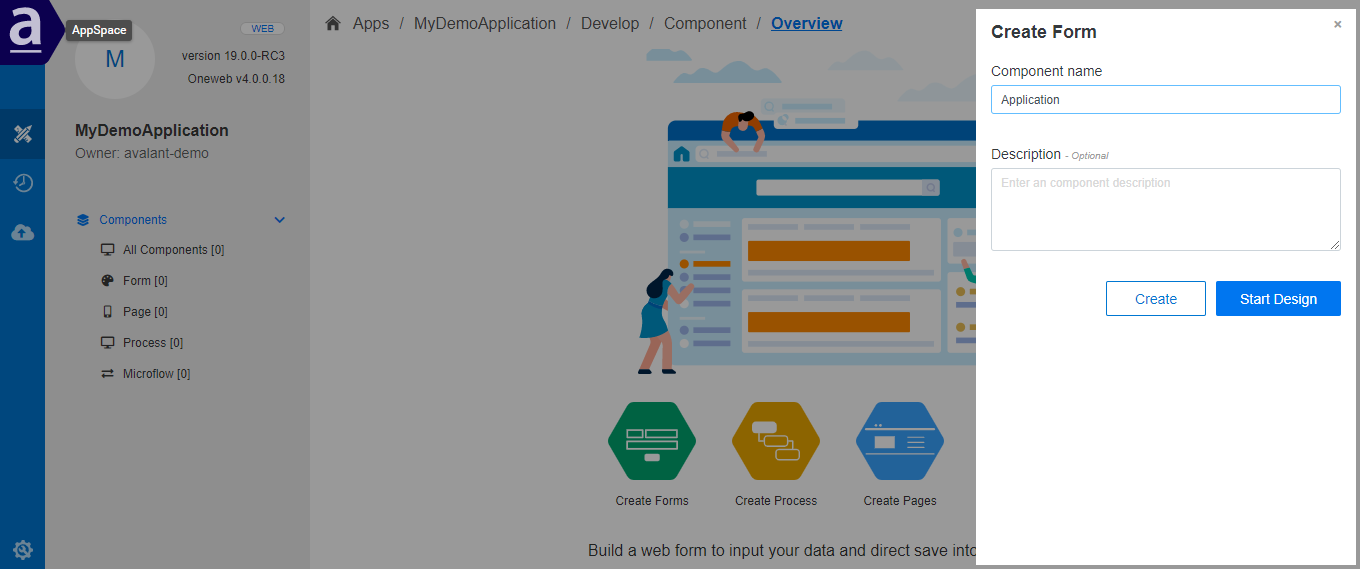Viewport: 1360px width, 569px height.
Task: Click the version 19.0.0-RC3 text
Action: (x=233, y=56)
